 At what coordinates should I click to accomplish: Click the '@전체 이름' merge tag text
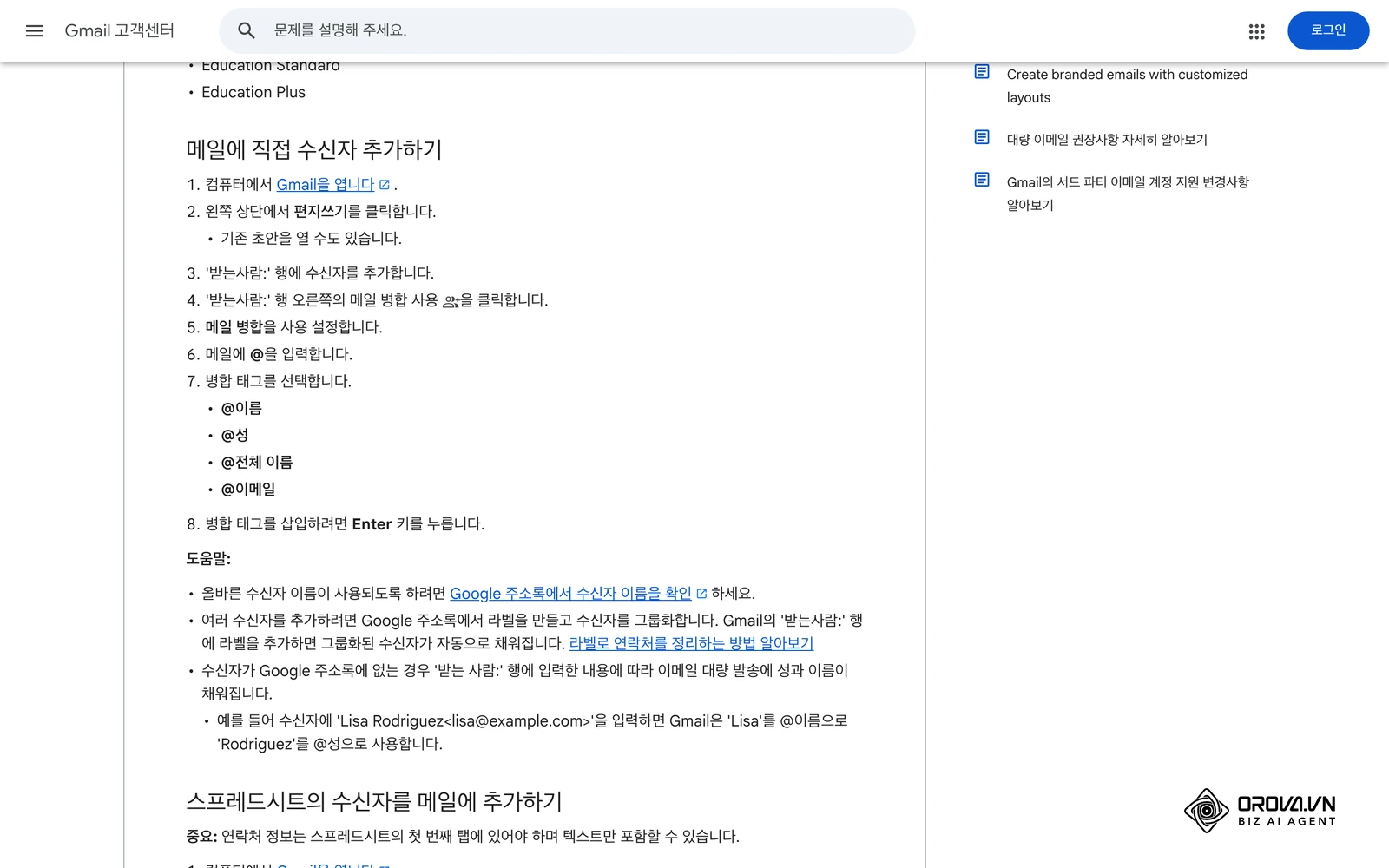[257, 462]
